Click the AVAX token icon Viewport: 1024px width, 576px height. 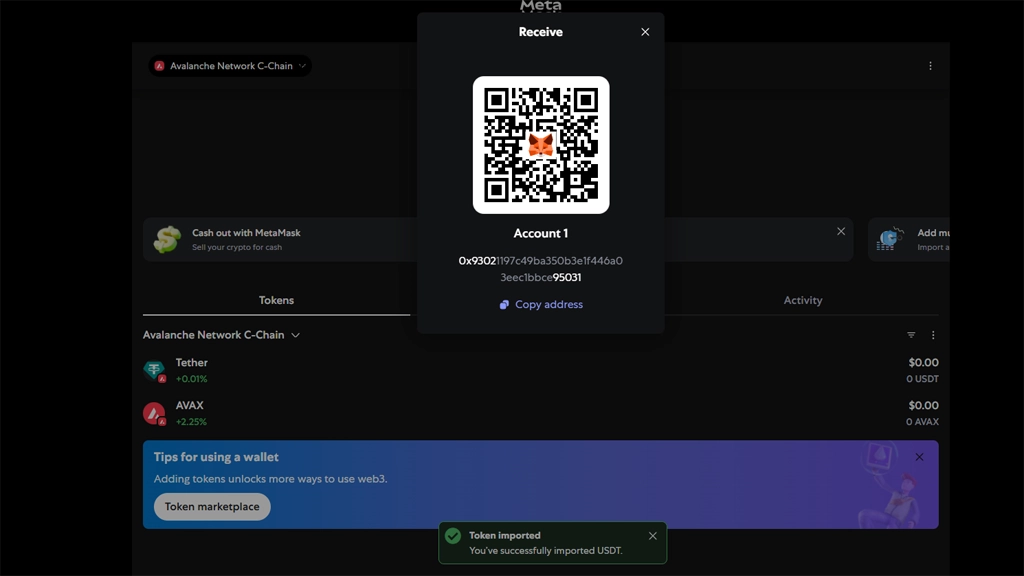click(154, 413)
